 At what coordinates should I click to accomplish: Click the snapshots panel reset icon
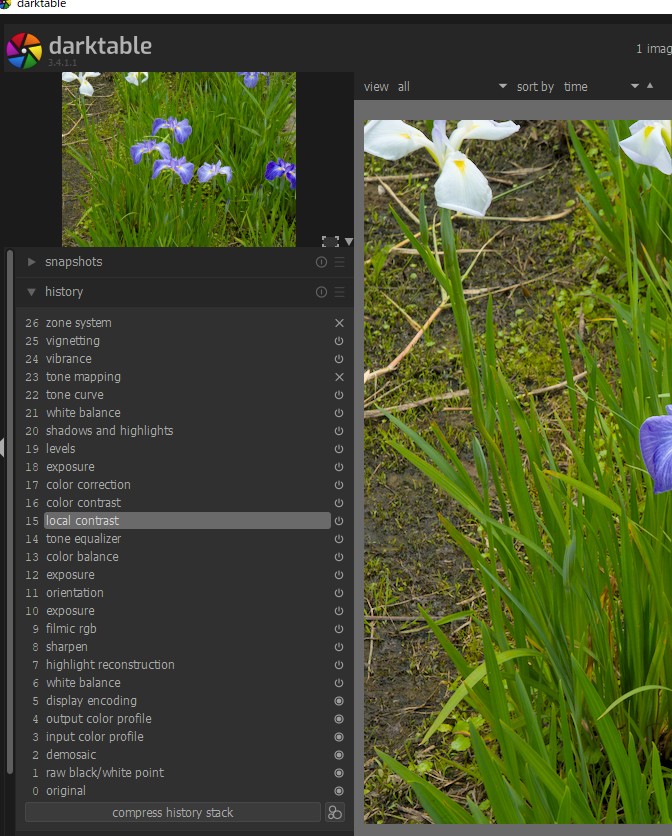point(321,262)
